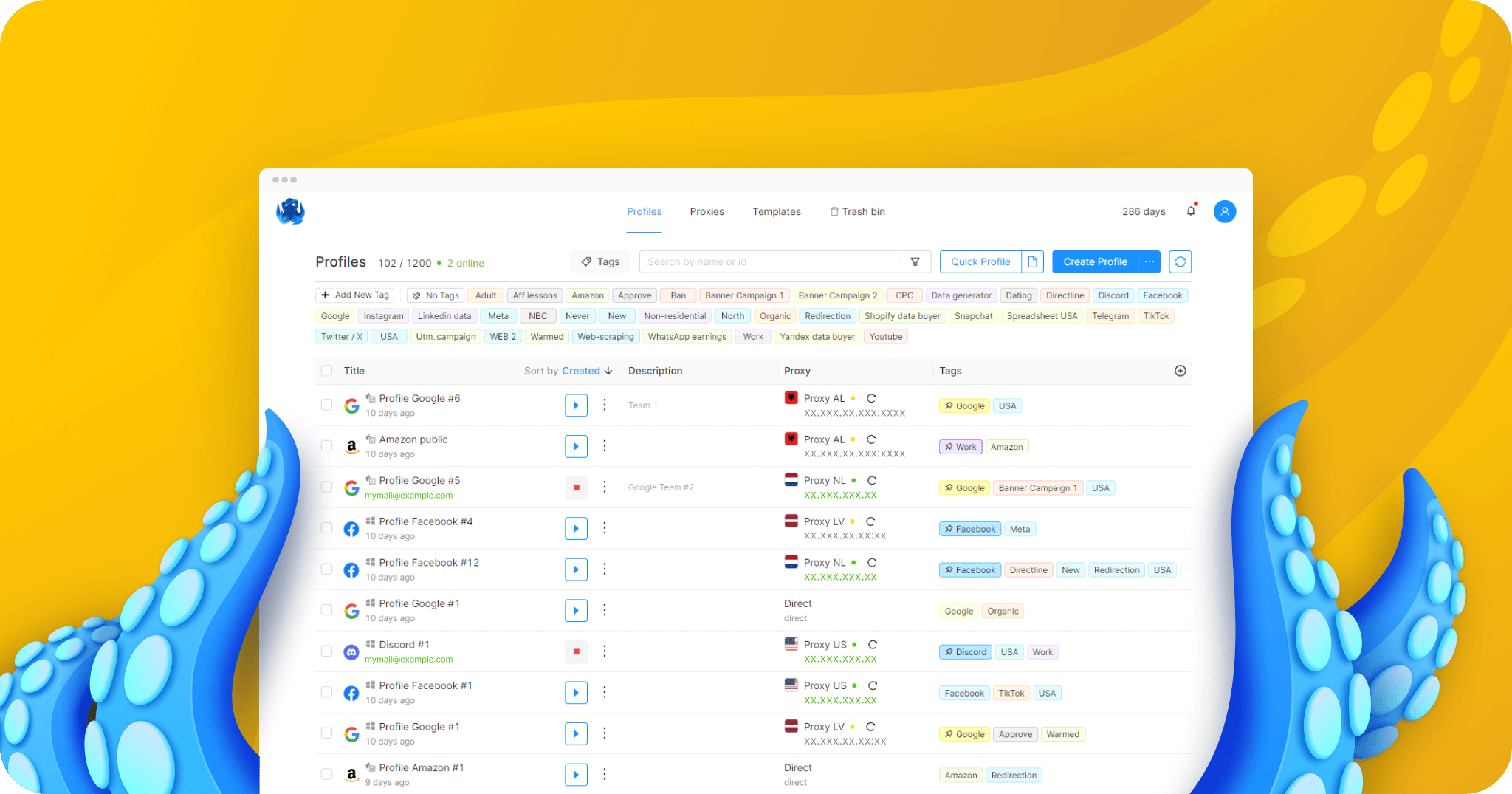Screen dimensions: 1512x794
Task: Click the Octo Browser octopus logo
Action: tap(289, 211)
